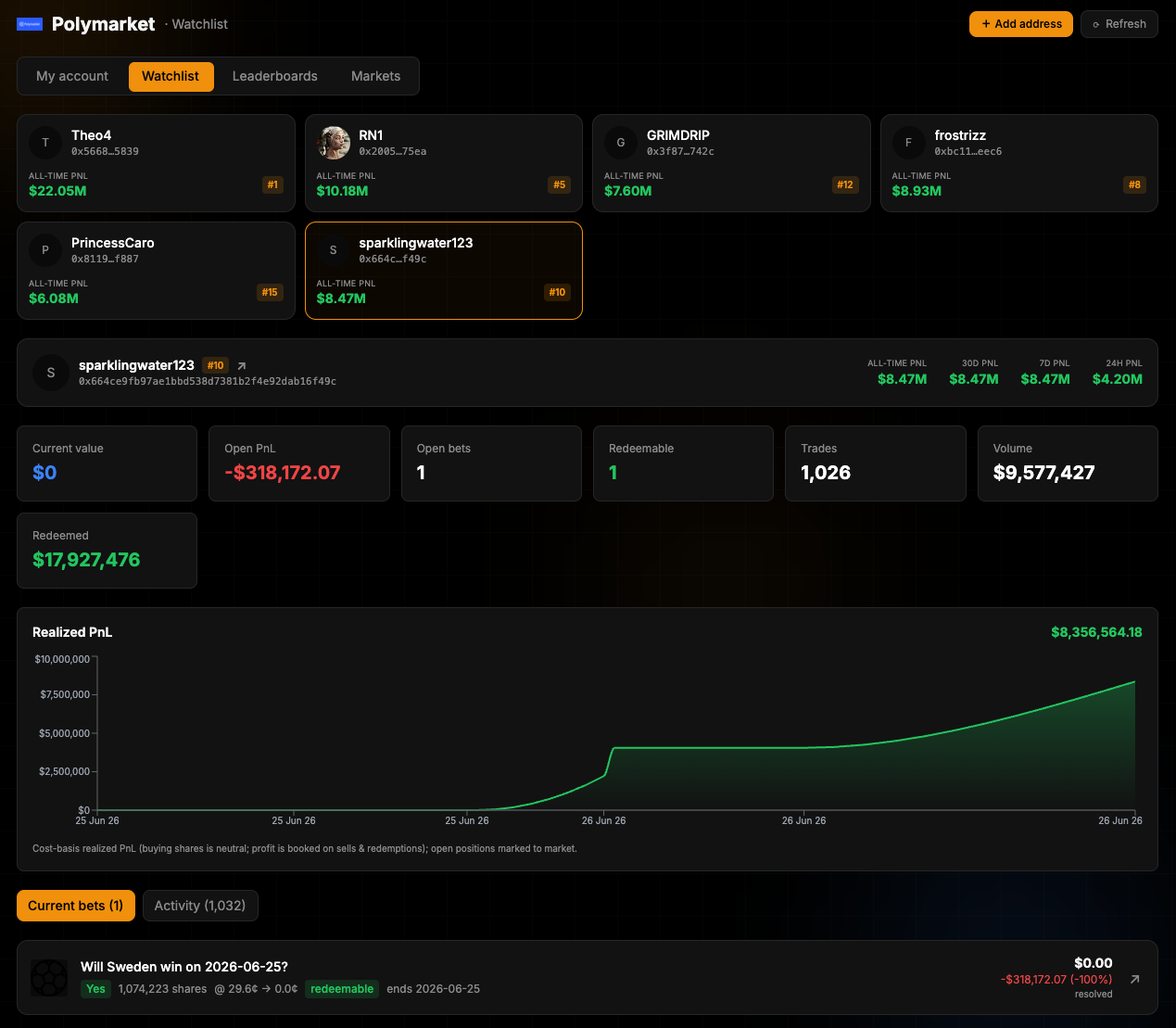
Task: Click the PrincessCaro avatar letter P
Action: point(45,250)
